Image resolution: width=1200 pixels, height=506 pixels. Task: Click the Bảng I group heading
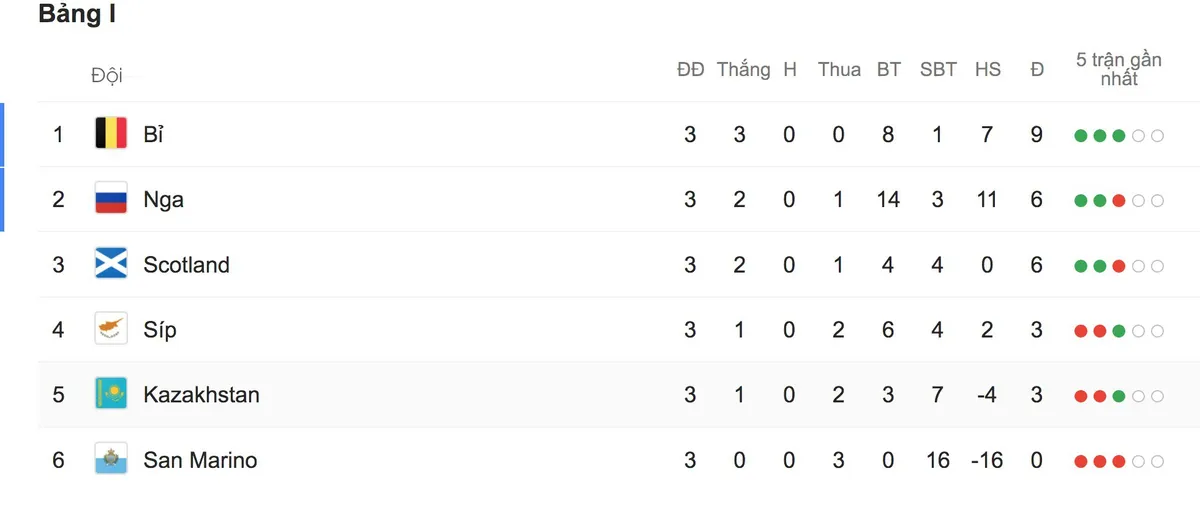[70, 15]
